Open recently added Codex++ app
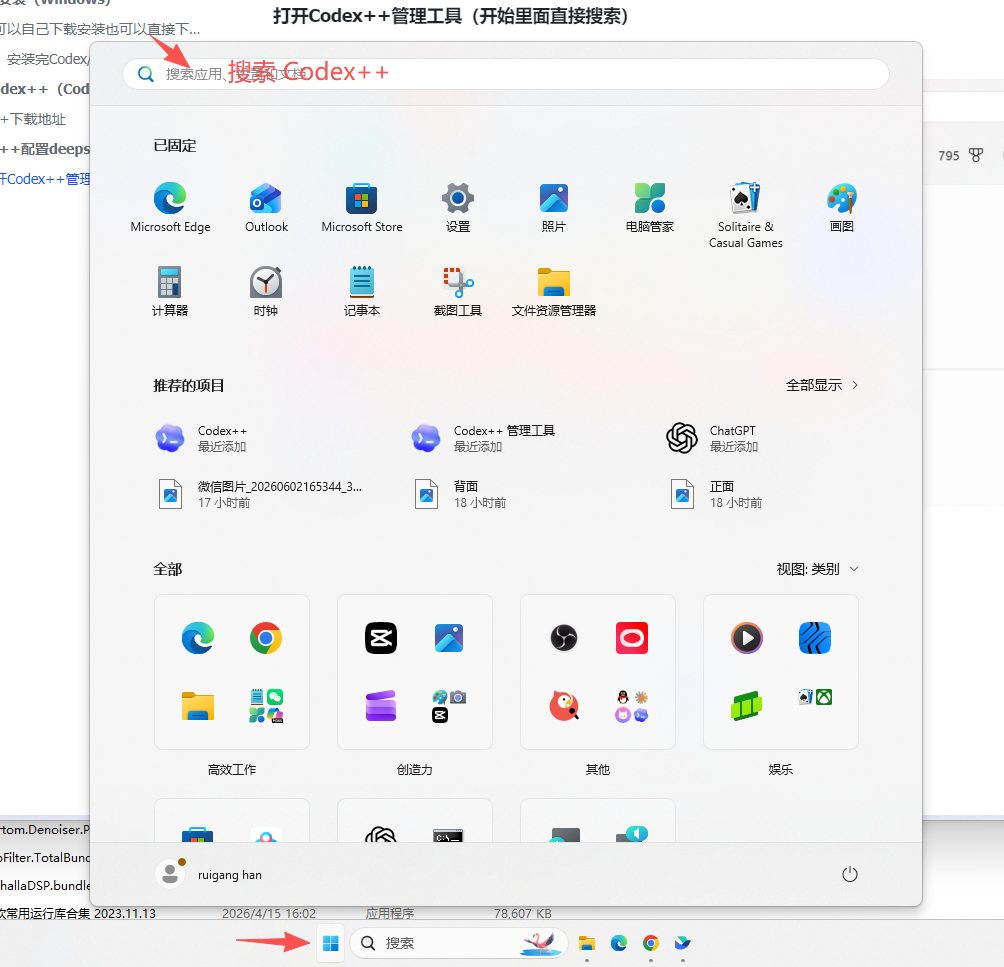Image resolution: width=1004 pixels, height=967 pixels. tap(202, 439)
